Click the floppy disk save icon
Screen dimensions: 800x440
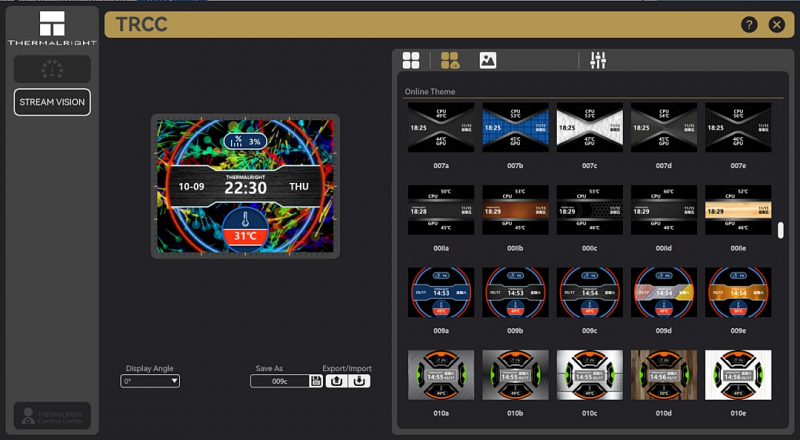point(316,381)
